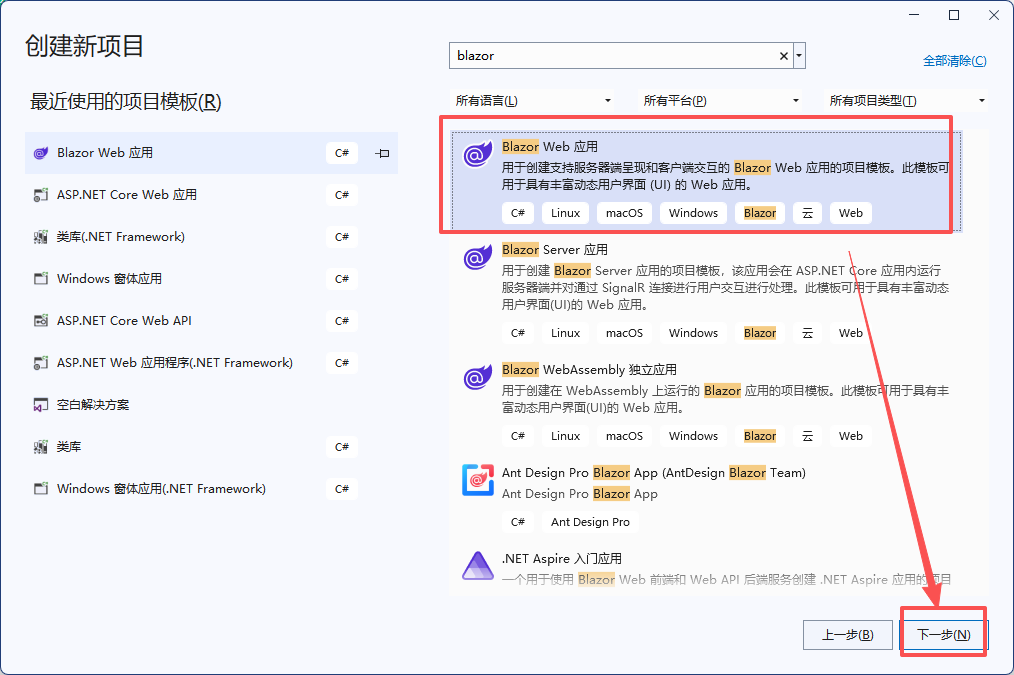Click the ASP.NET Core Web API icon in recent list

[41, 321]
